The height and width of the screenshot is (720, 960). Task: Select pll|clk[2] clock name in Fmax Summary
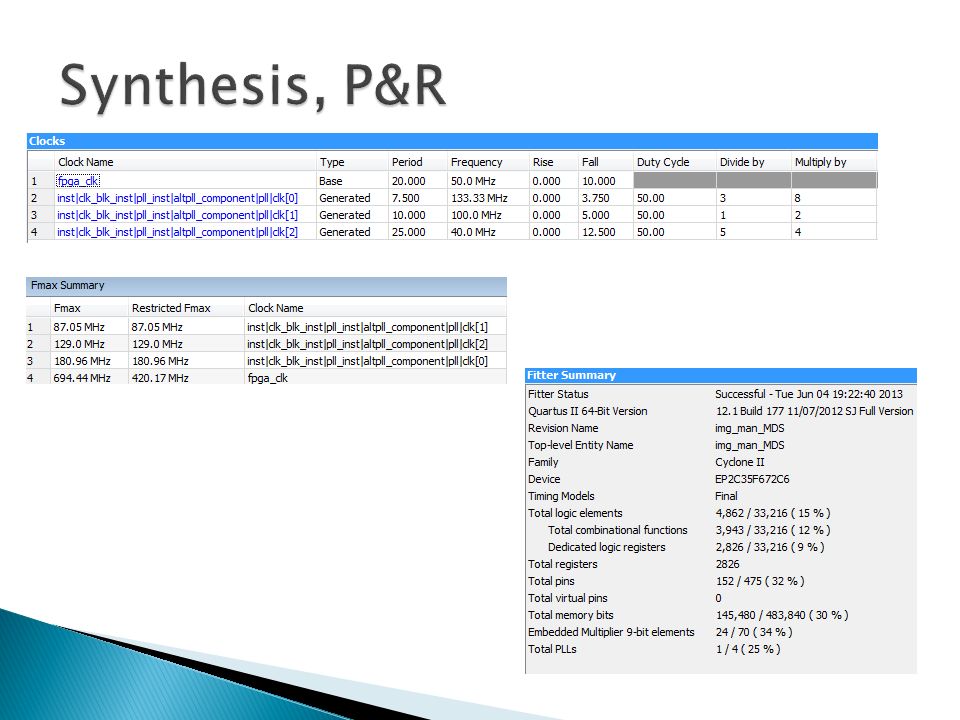point(367,345)
